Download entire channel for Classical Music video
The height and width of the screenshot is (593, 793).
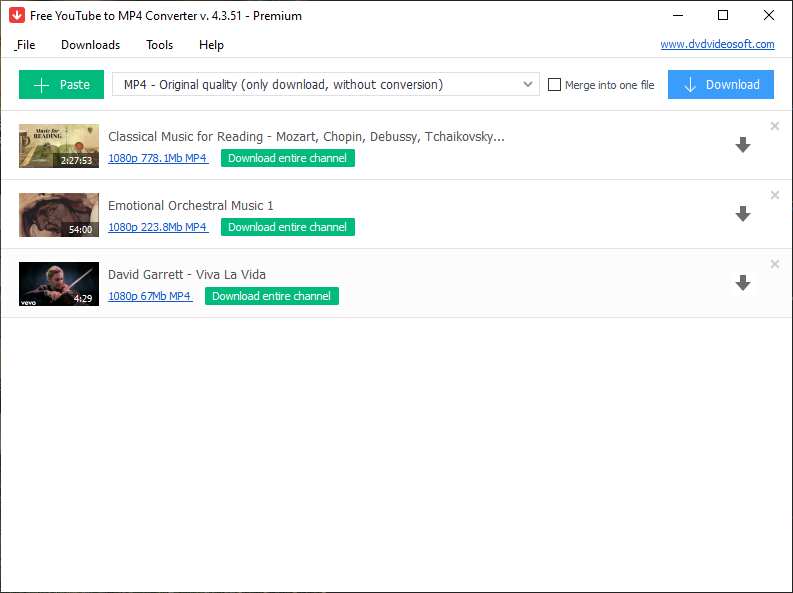click(x=288, y=158)
